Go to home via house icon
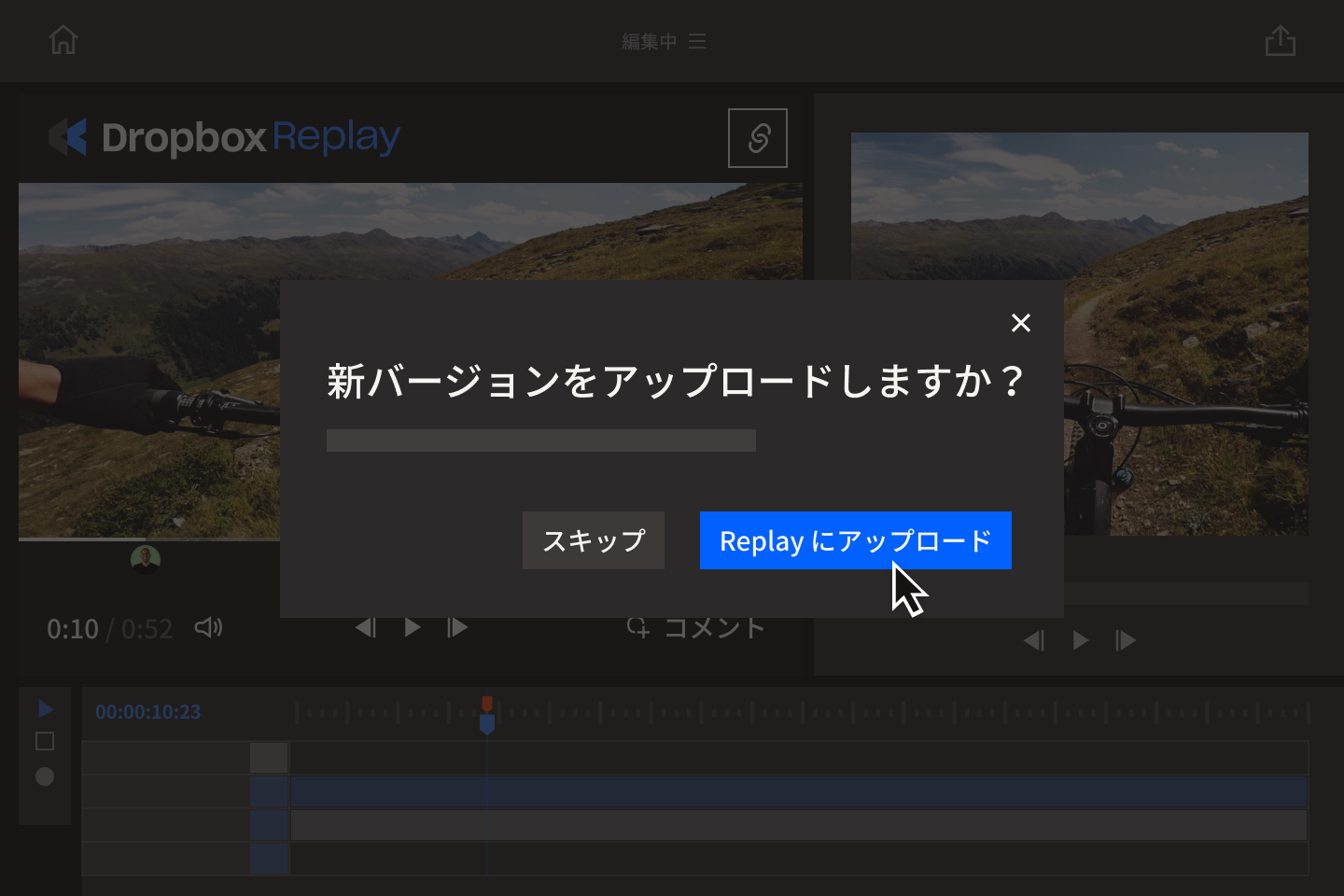This screenshot has height=896, width=1344. pyautogui.click(x=63, y=40)
